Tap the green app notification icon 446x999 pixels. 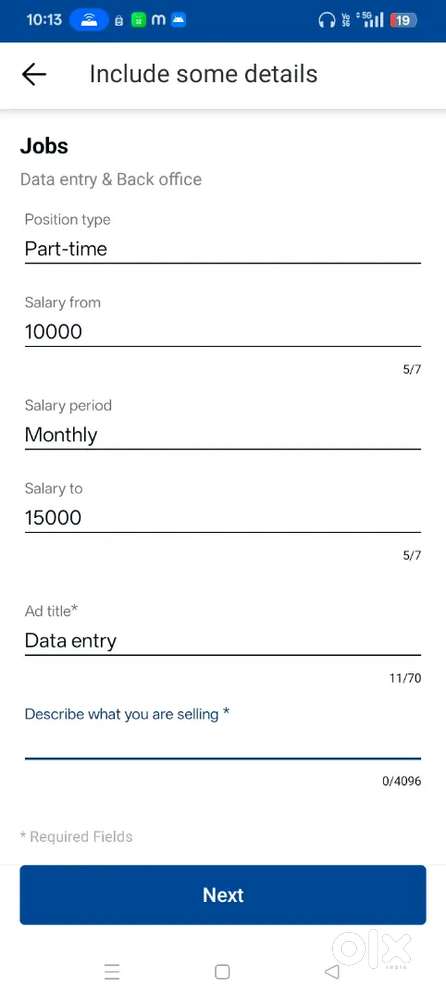(x=138, y=20)
